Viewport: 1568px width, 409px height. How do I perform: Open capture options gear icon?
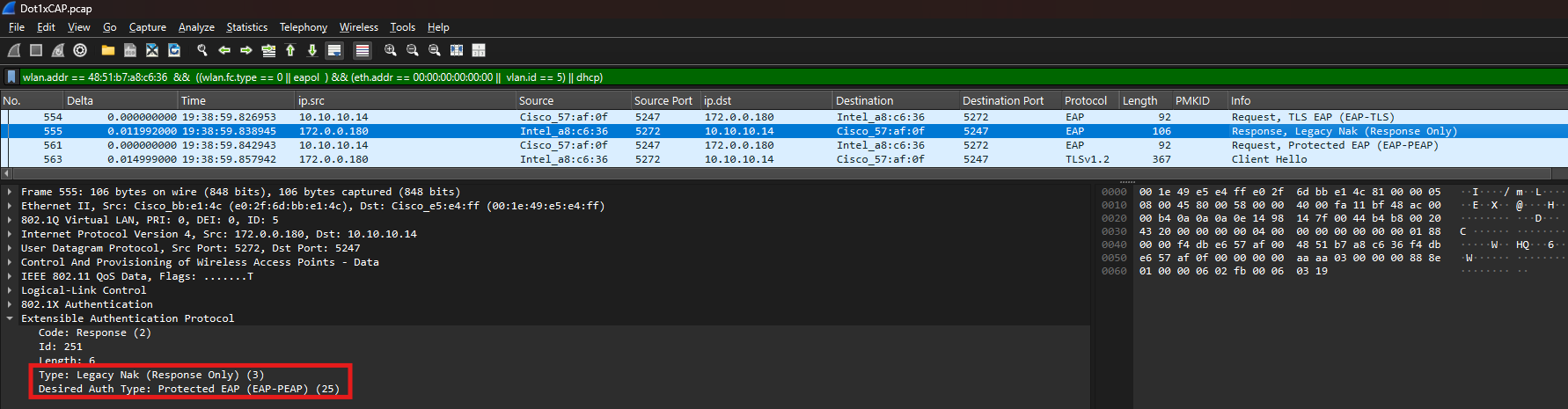(80, 50)
